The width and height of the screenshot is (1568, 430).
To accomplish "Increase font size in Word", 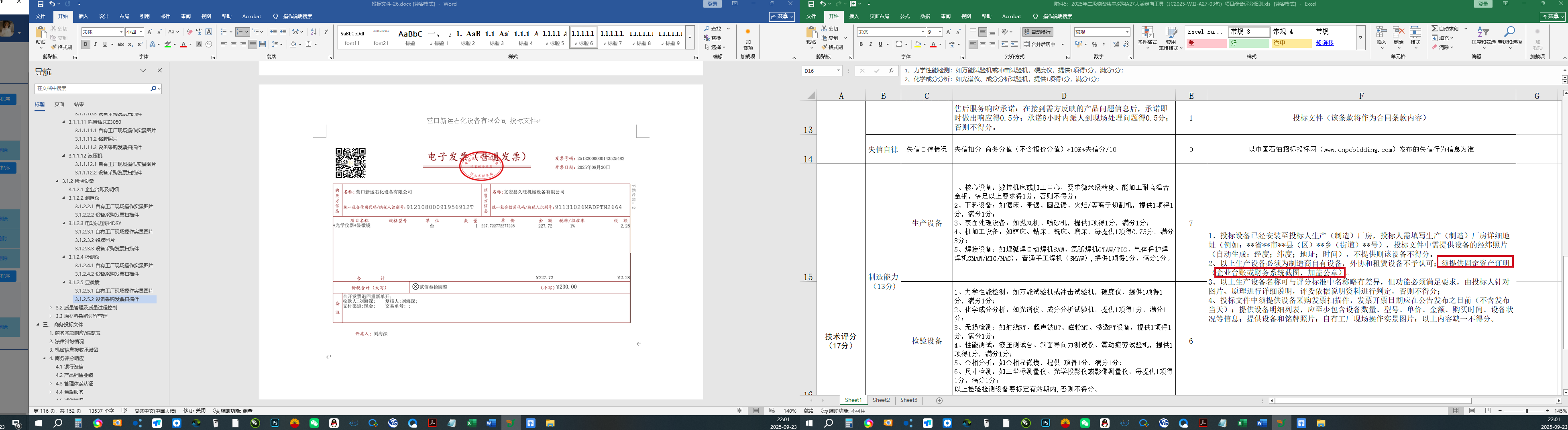I will pyautogui.click(x=151, y=32).
